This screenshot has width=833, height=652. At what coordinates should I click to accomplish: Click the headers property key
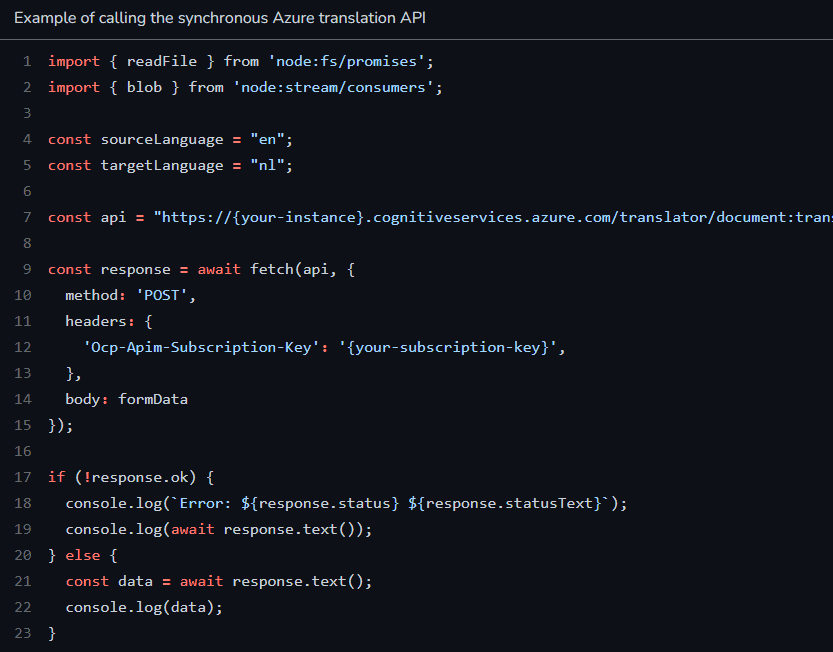click(96, 321)
